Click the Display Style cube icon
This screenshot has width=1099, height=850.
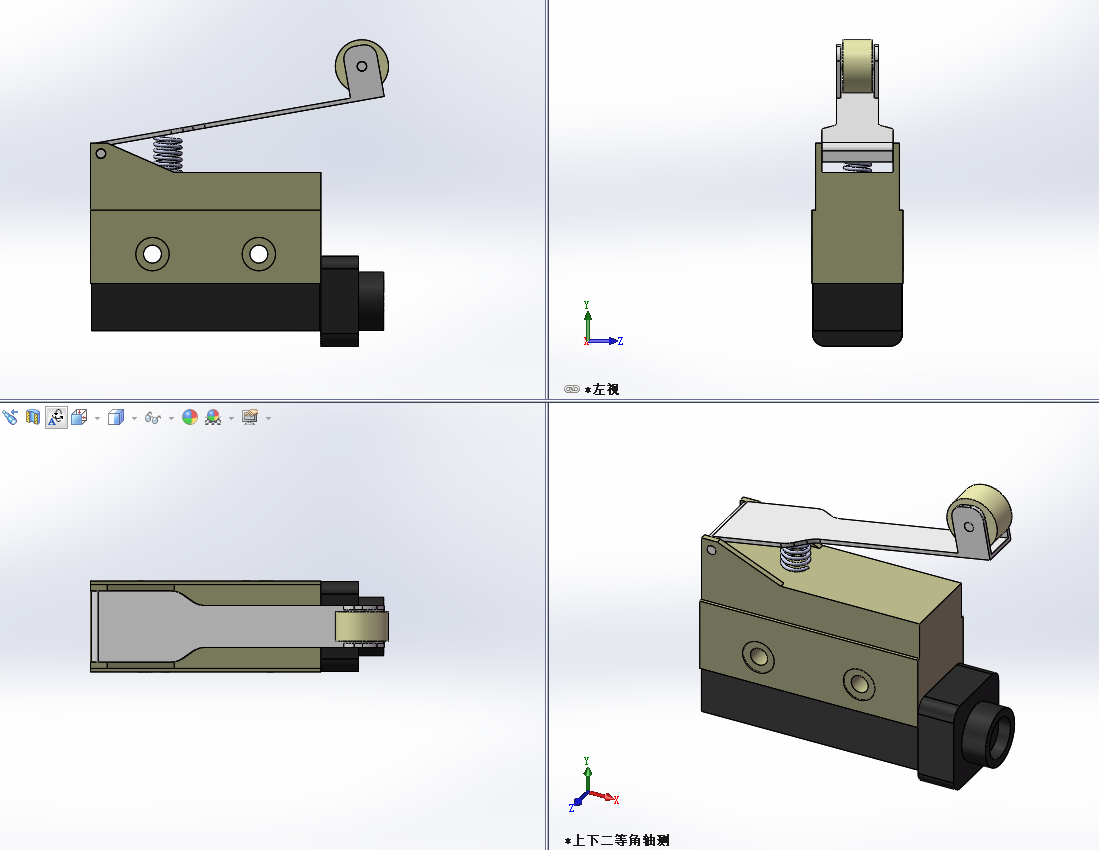(x=116, y=418)
